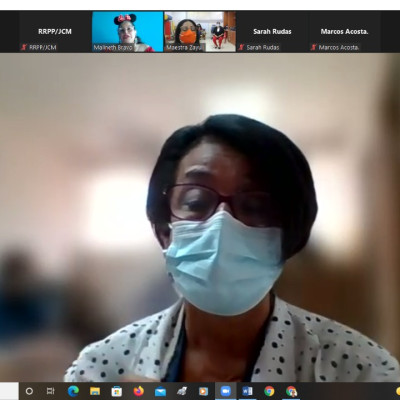Select Maestra Zayu's video thumbnail
This screenshot has height=400, width=400.
pyautogui.click(x=200, y=32)
